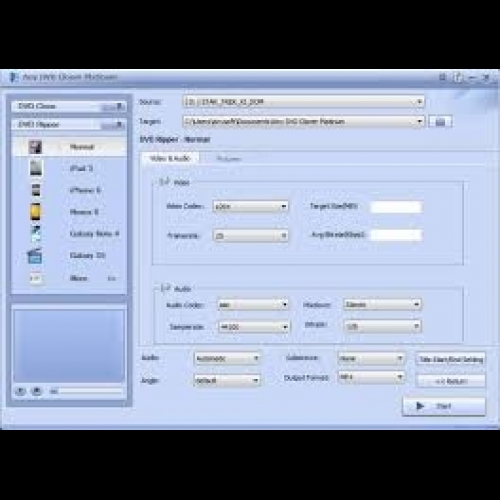Choose the Galaxy Note 4 icon
500x500 pixels.
coord(36,234)
